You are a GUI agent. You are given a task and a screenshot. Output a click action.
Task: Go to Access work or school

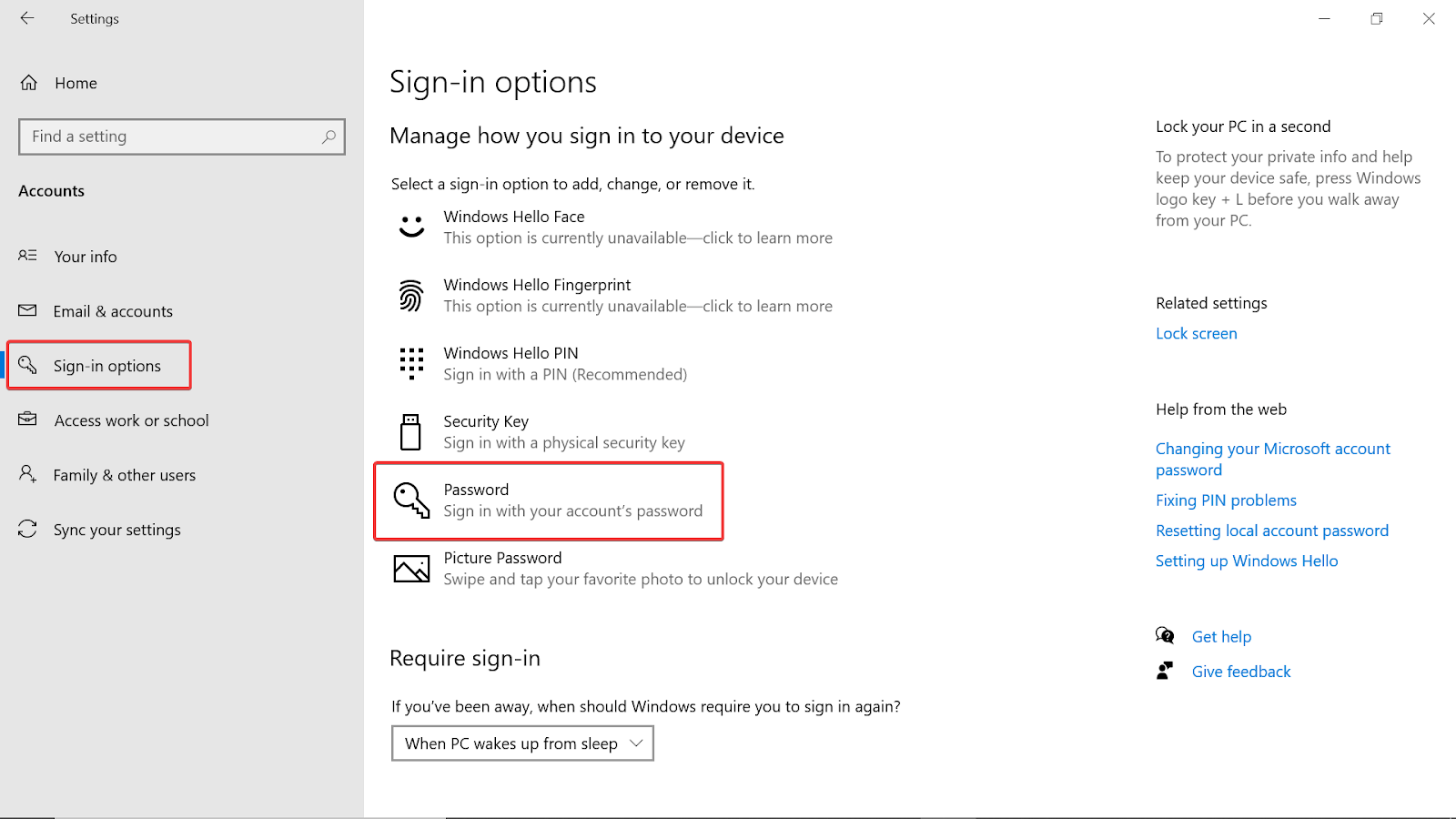tap(130, 420)
